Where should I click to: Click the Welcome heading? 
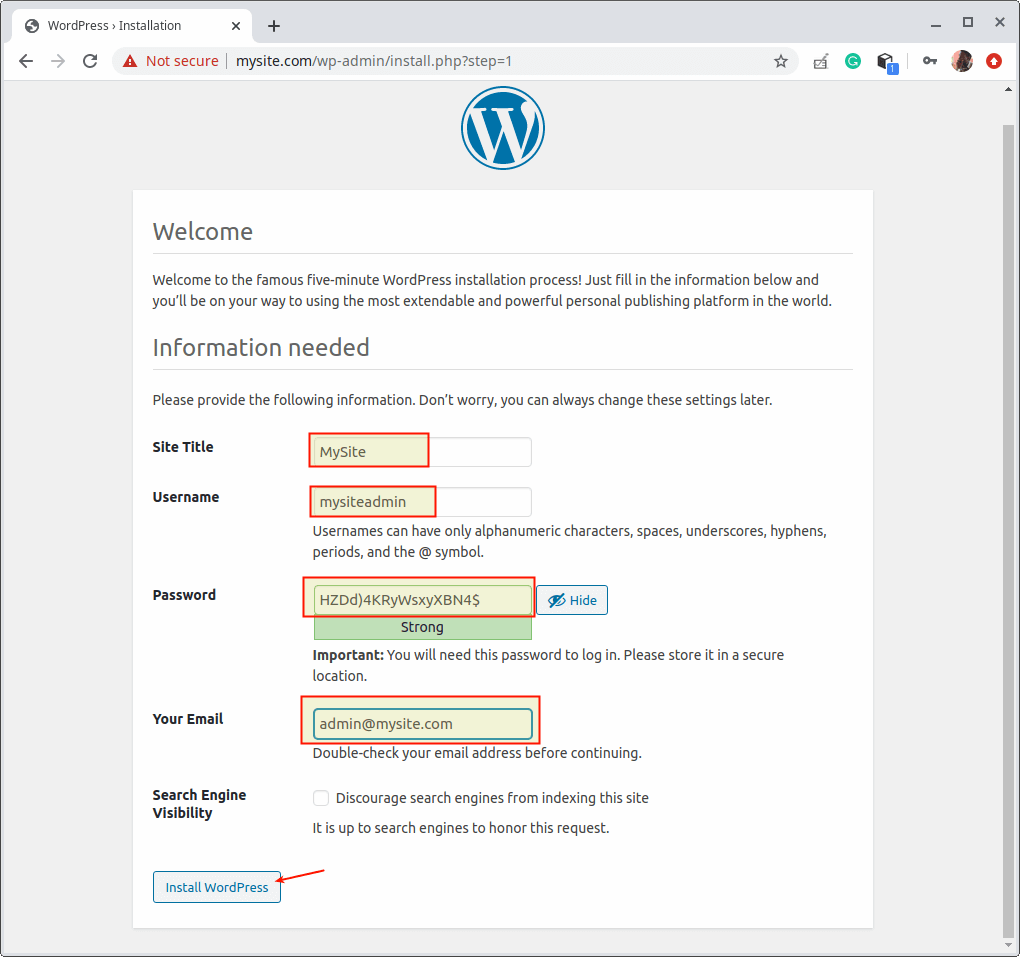point(203,232)
